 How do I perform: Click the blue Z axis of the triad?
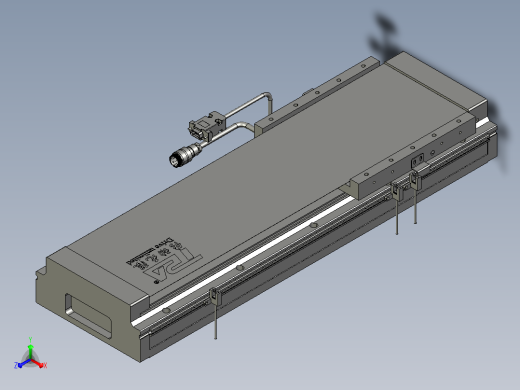pyautogui.click(x=22, y=364)
